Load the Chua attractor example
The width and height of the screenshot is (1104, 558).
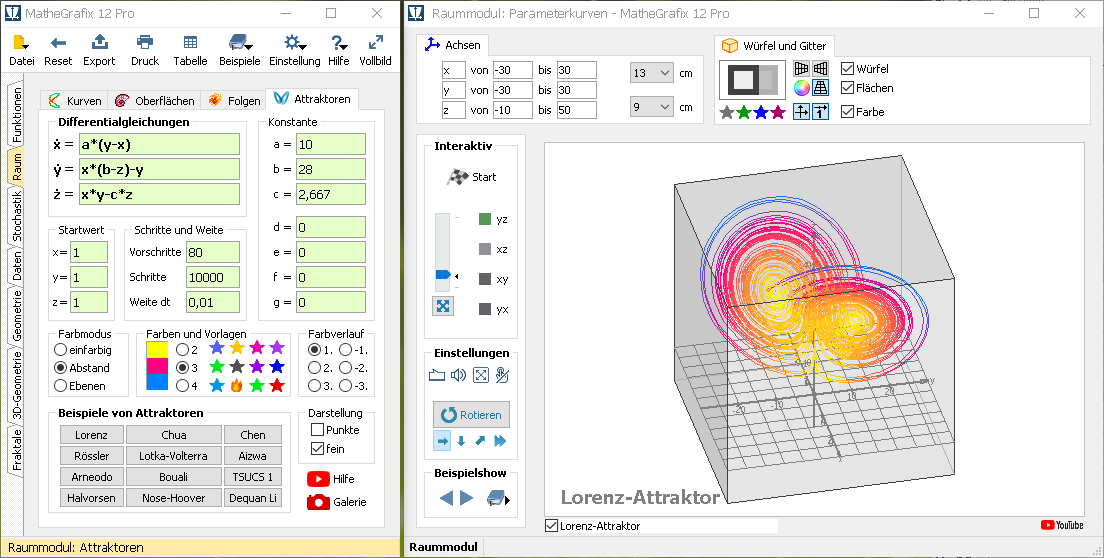174,435
